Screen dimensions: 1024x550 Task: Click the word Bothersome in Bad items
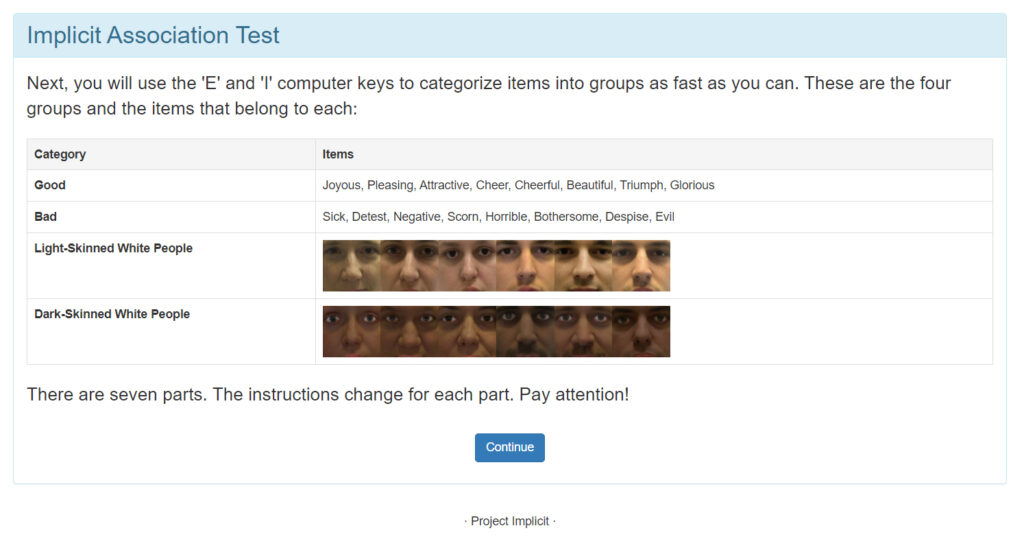[566, 216]
